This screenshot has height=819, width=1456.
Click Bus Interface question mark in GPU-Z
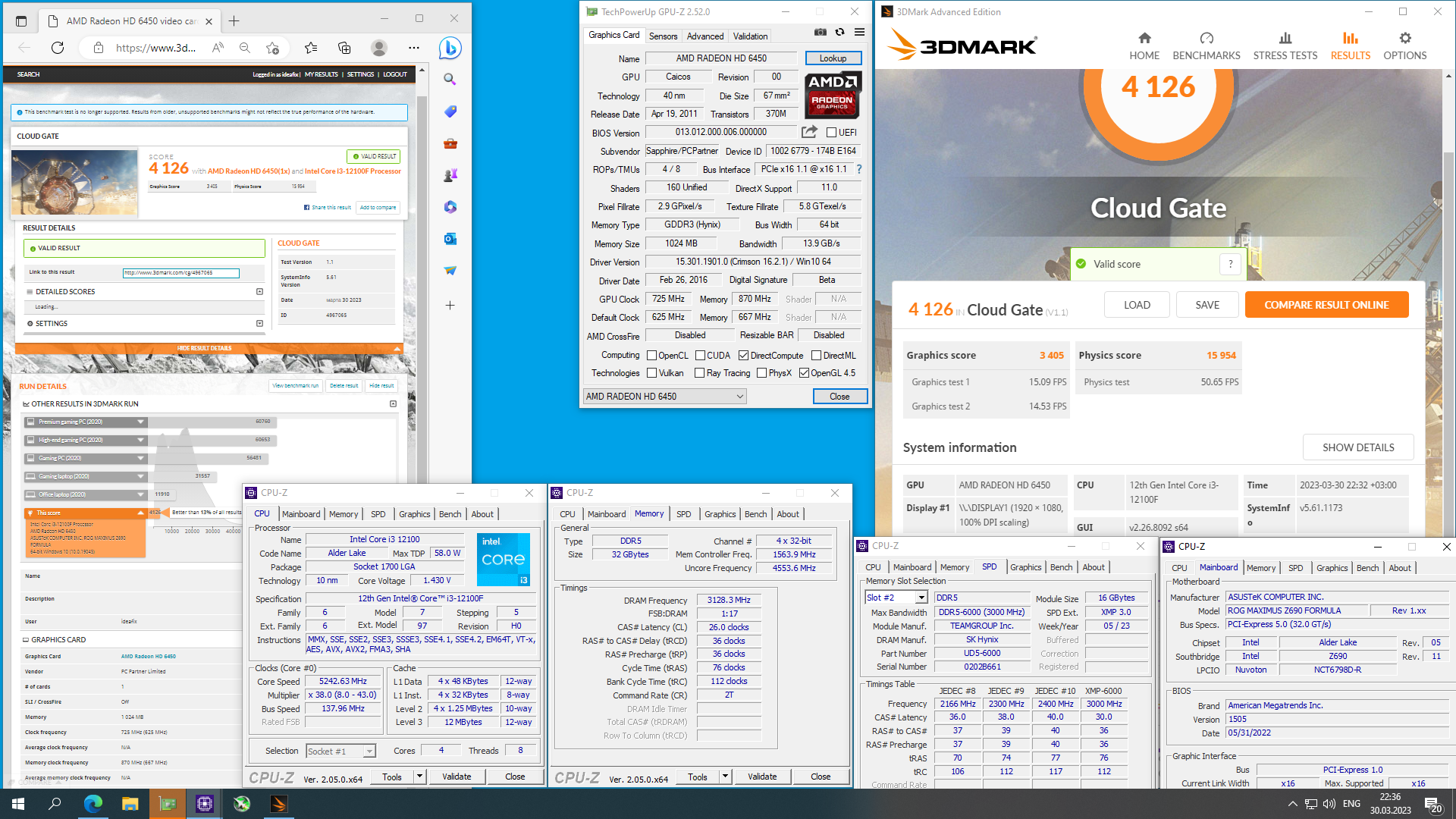pyautogui.click(x=859, y=169)
